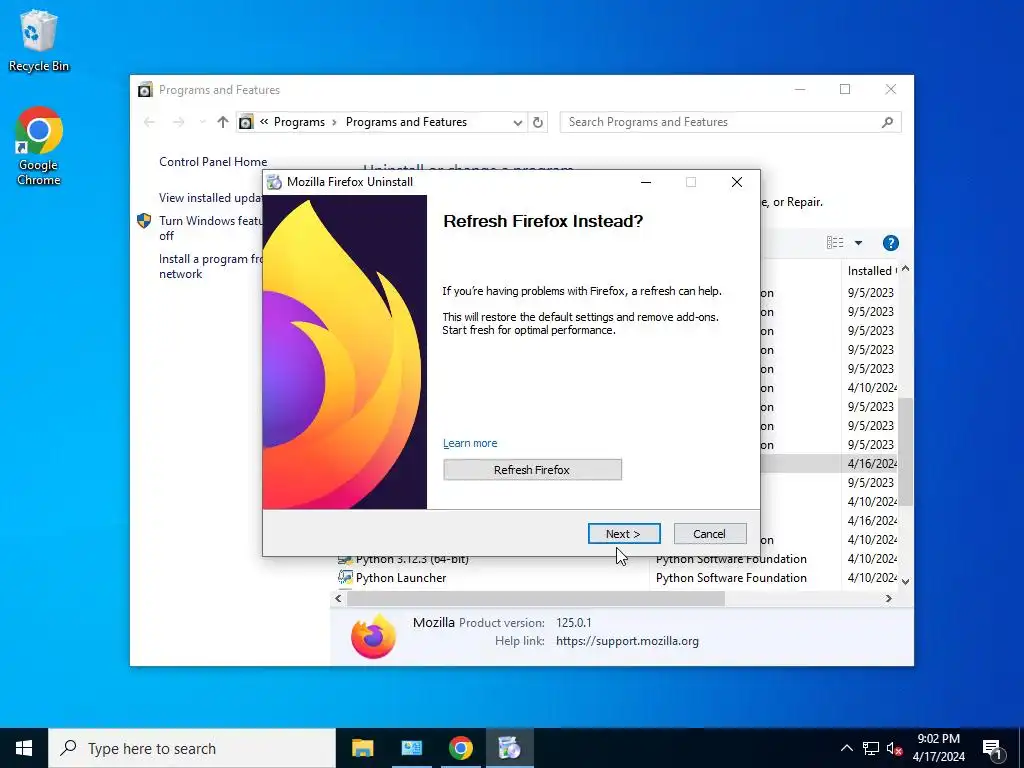Open the view options dropdown arrow
Image resolution: width=1024 pixels, height=768 pixels.
click(859, 243)
